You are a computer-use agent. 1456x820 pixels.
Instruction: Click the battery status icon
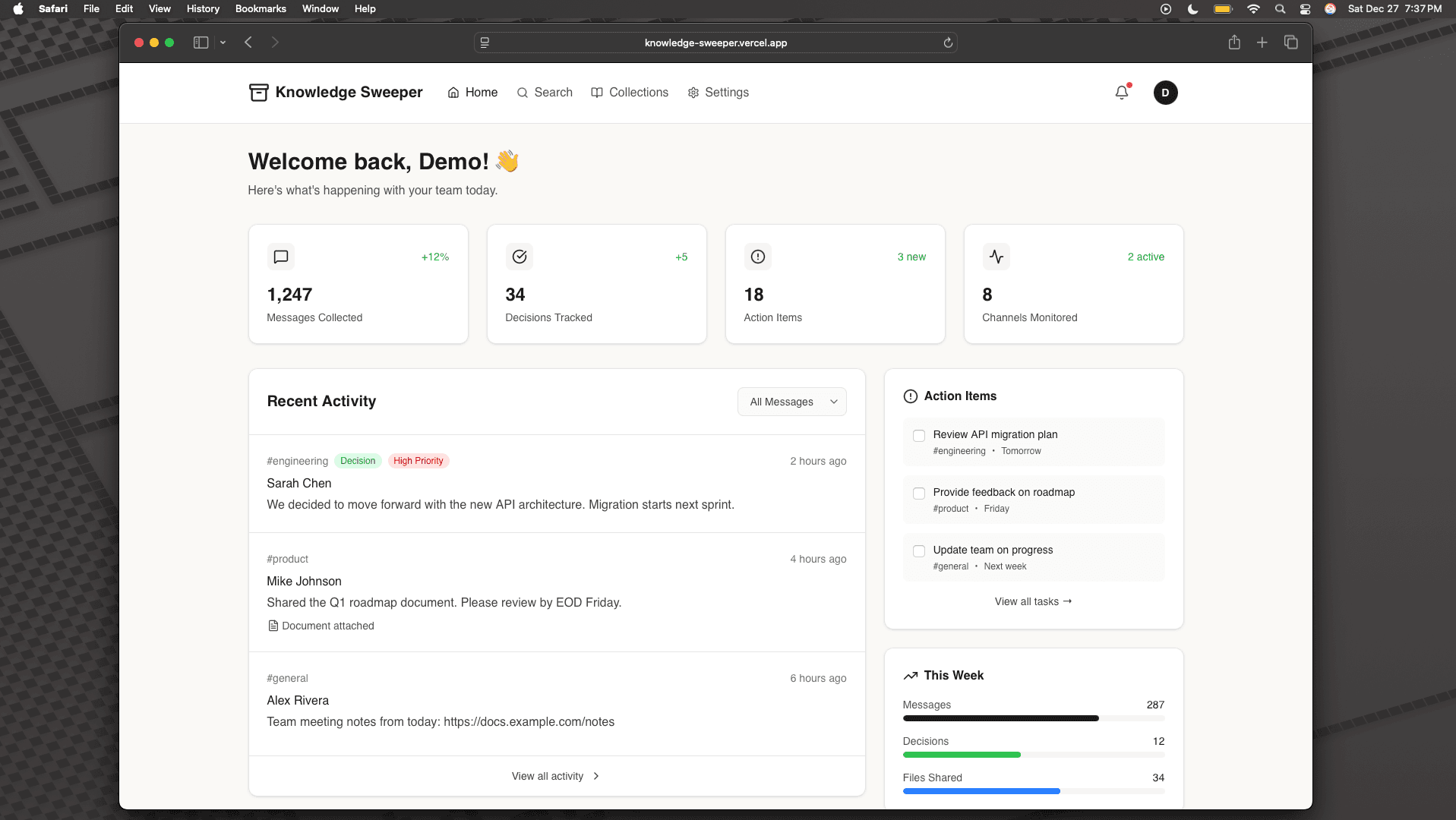(1223, 9)
